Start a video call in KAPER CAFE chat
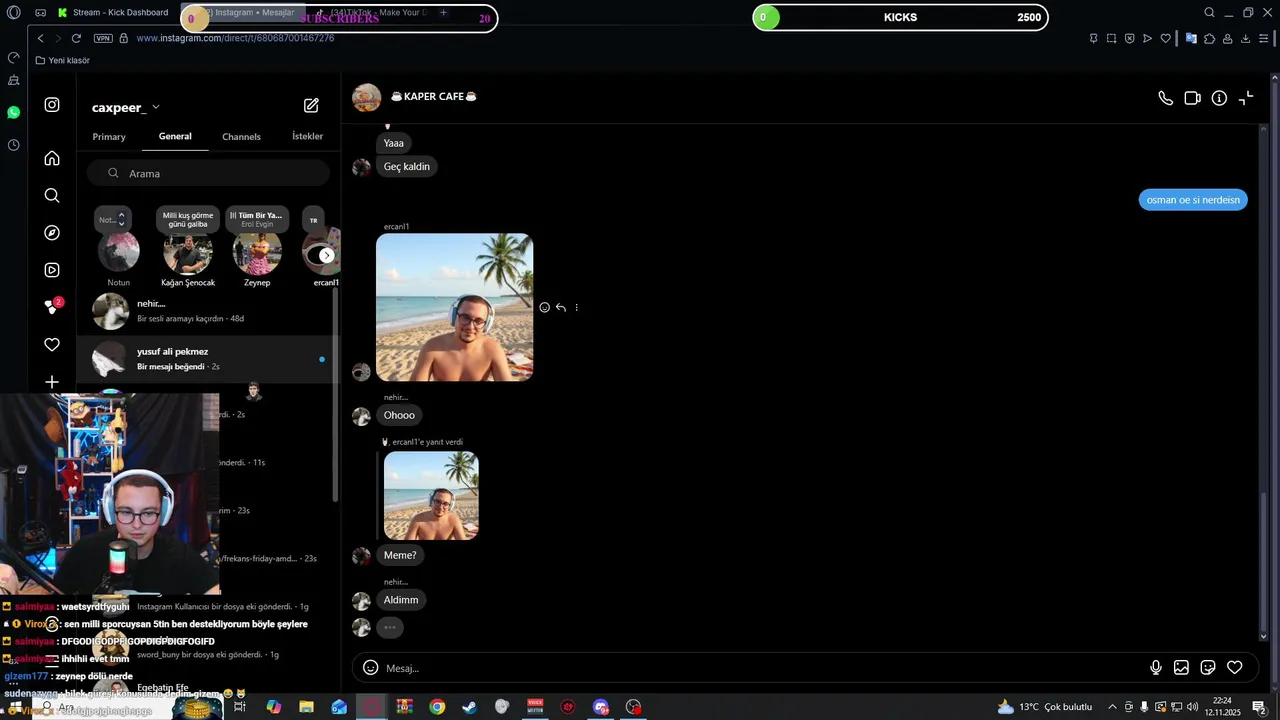Viewport: 1280px width, 720px height. 1192,98
